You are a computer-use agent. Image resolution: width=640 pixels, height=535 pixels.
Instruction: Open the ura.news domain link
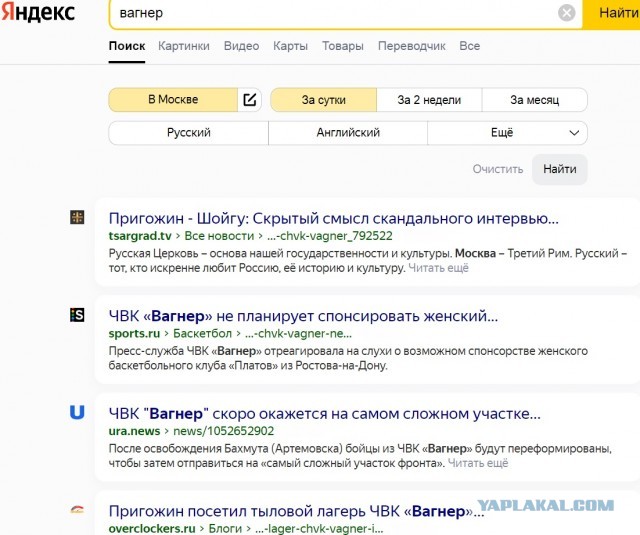[x=134, y=431]
